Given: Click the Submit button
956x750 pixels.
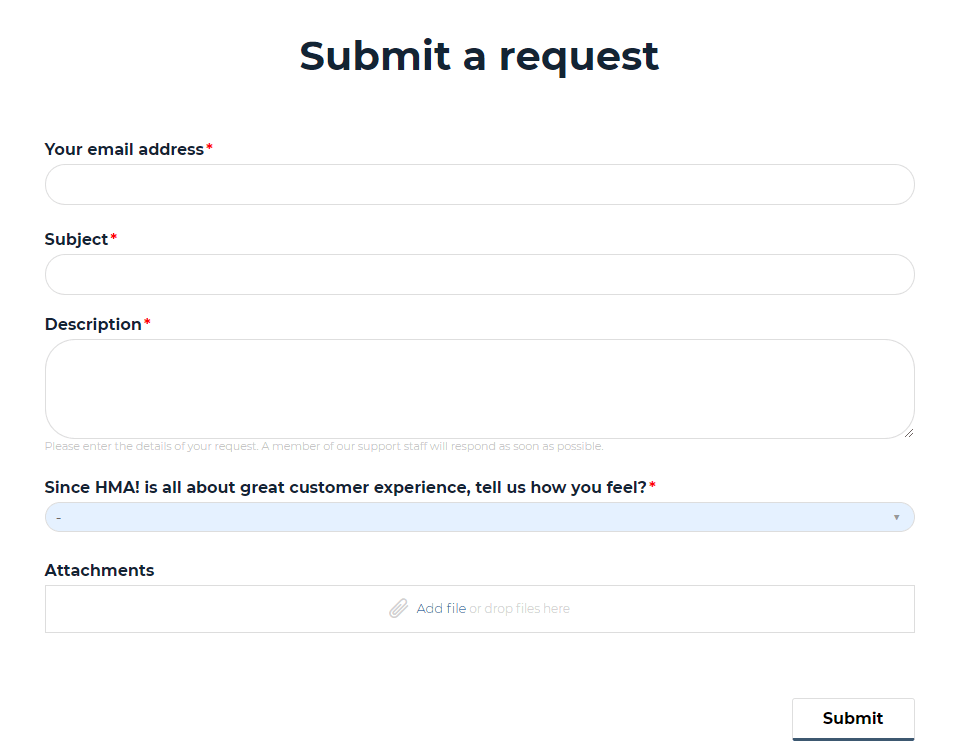Looking at the screenshot, I should pos(853,719).
